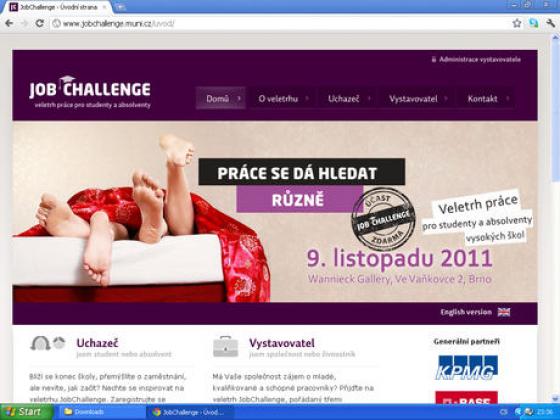This screenshot has height=420, width=560.
Task: Click the bed feet banner photo
Action: pos(141,218)
